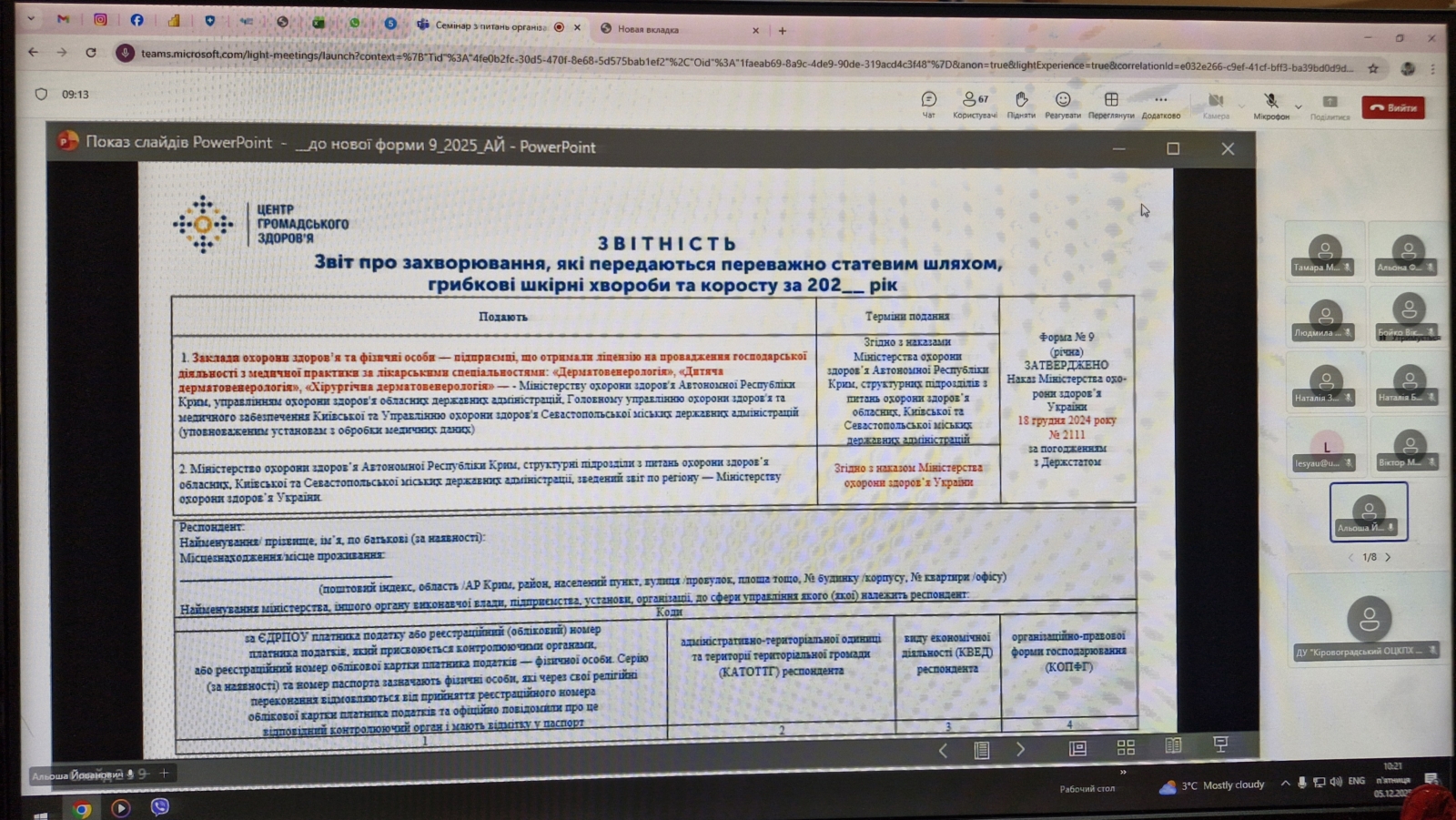This screenshot has width=1456, height=820.
Task: Switch to reading view book icon
Action: point(1173,746)
